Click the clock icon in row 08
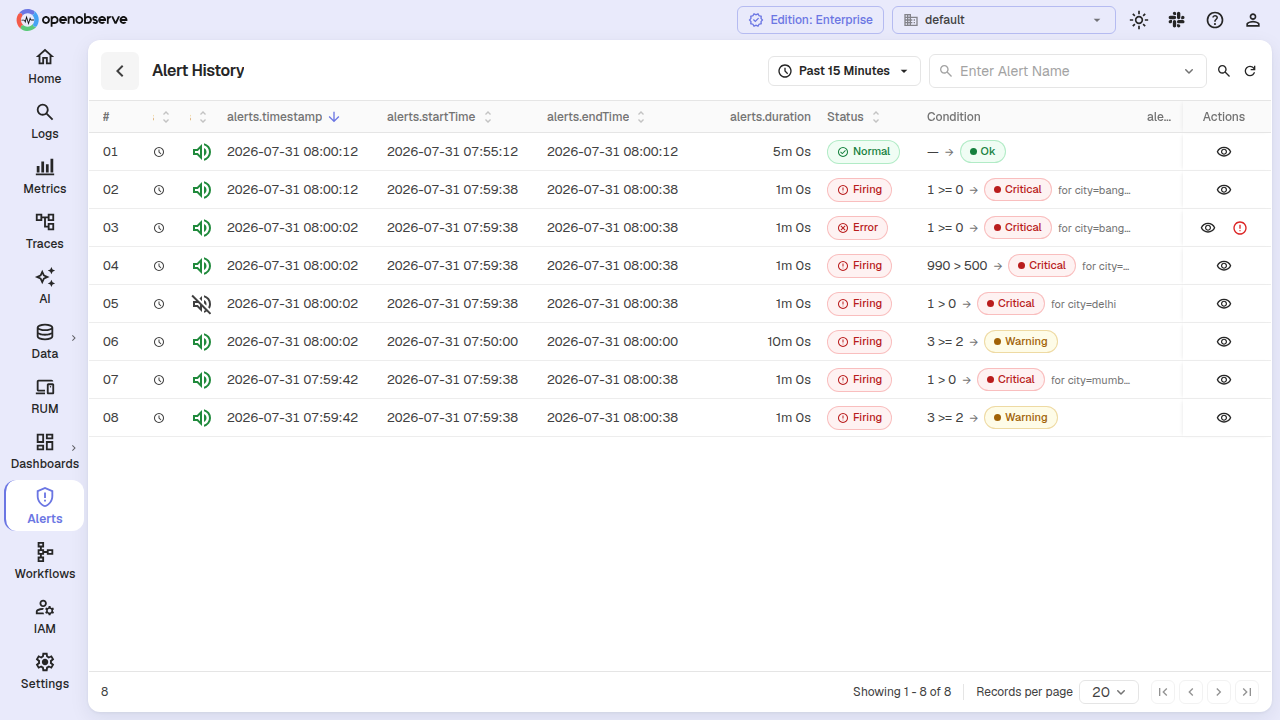The height and width of the screenshot is (720, 1280). point(159,418)
